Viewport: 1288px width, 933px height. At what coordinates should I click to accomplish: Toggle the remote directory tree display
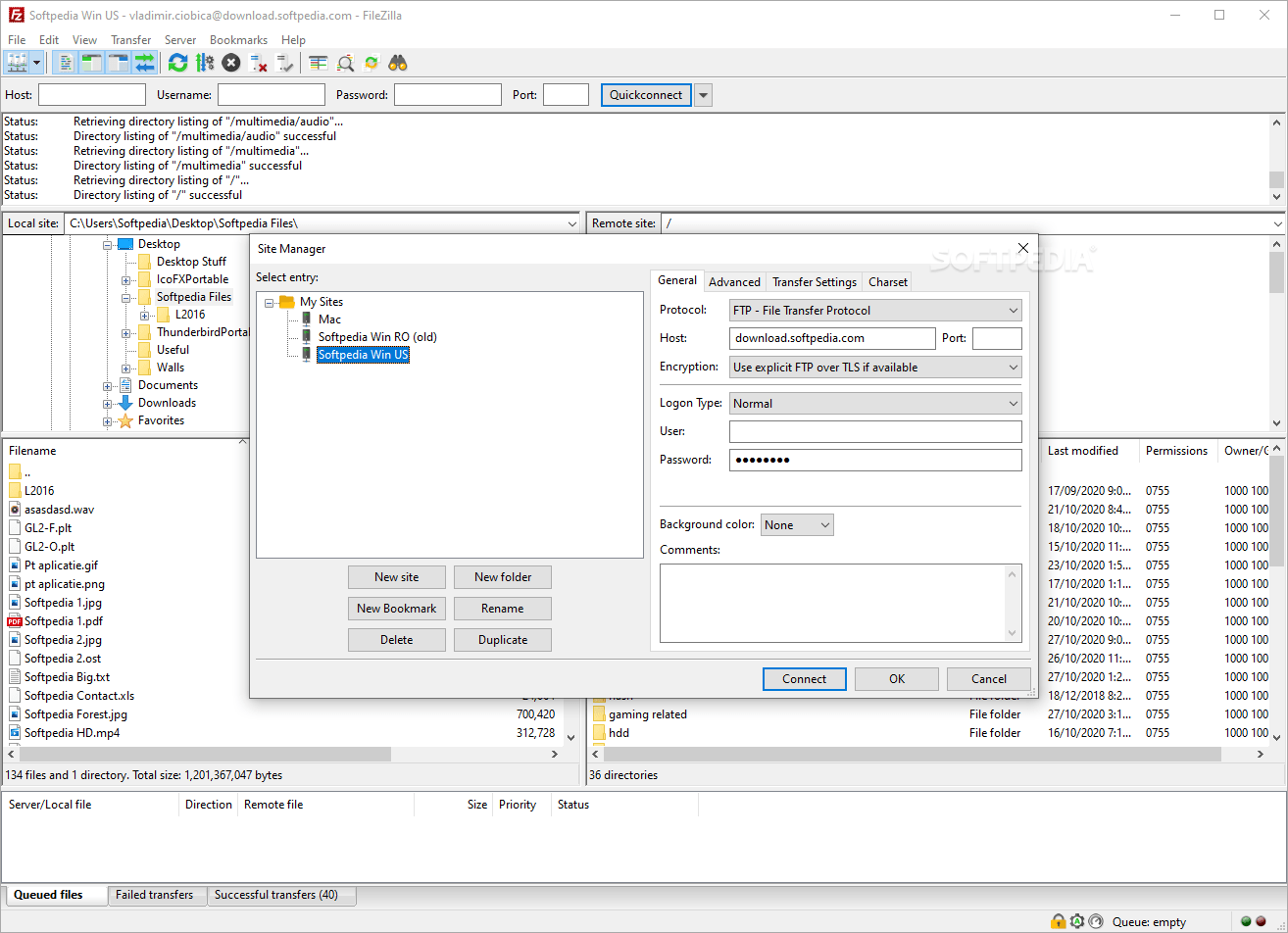coord(119,63)
